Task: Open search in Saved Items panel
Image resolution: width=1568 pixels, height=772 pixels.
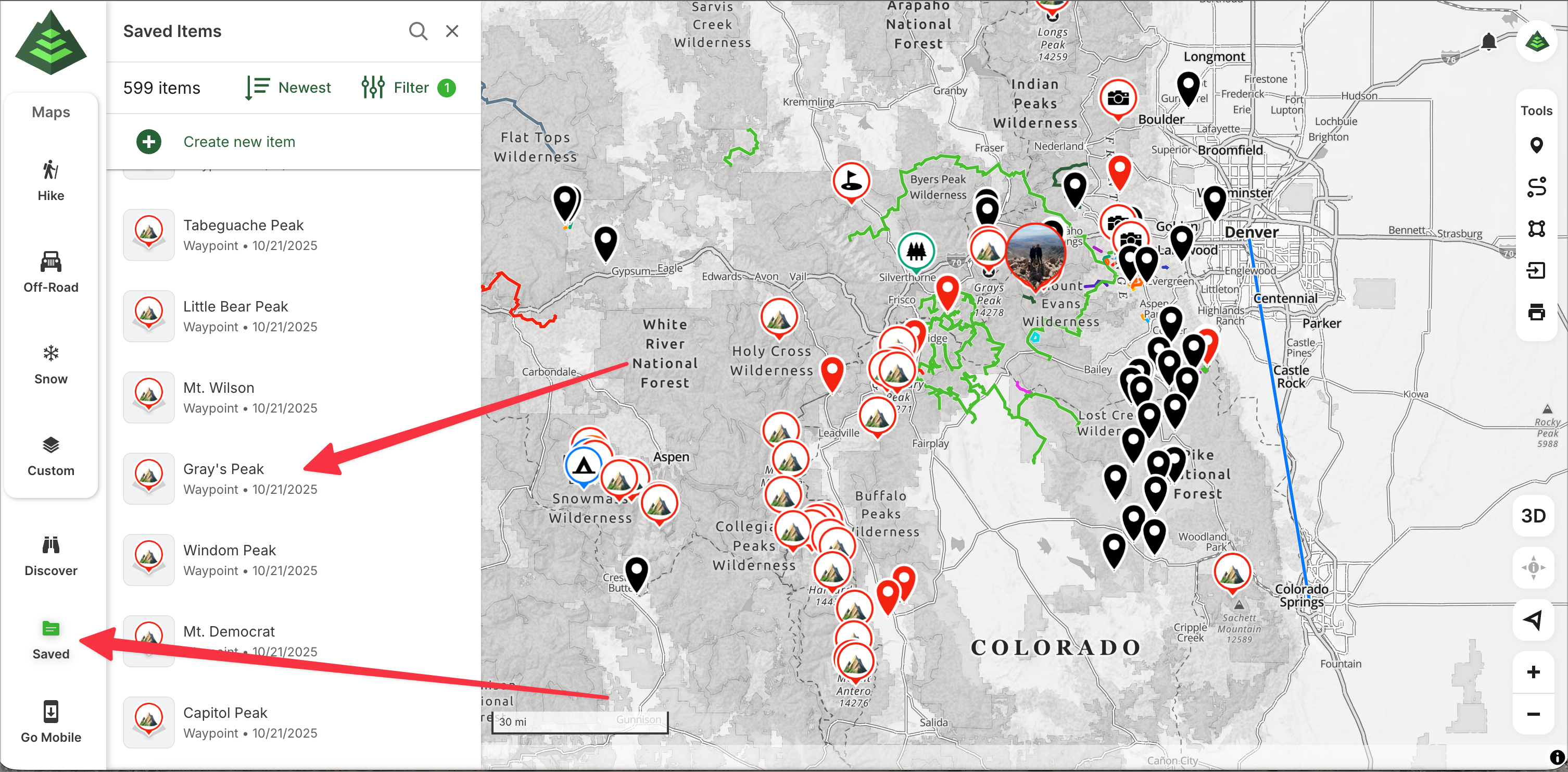Action: tap(418, 31)
